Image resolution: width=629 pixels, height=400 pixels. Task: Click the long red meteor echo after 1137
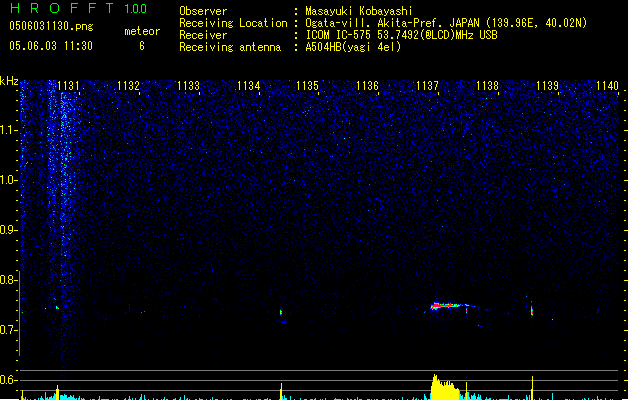tap(451, 306)
